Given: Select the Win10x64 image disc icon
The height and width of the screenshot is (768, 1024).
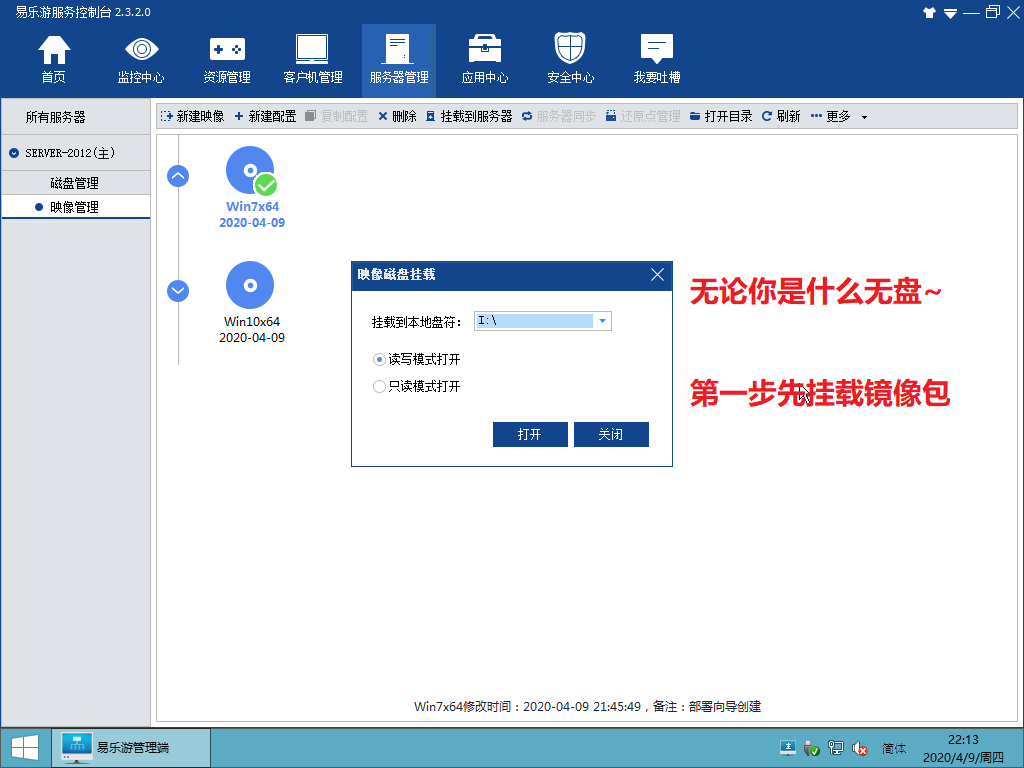Looking at the screenshot, I should [x=250, y=285].
